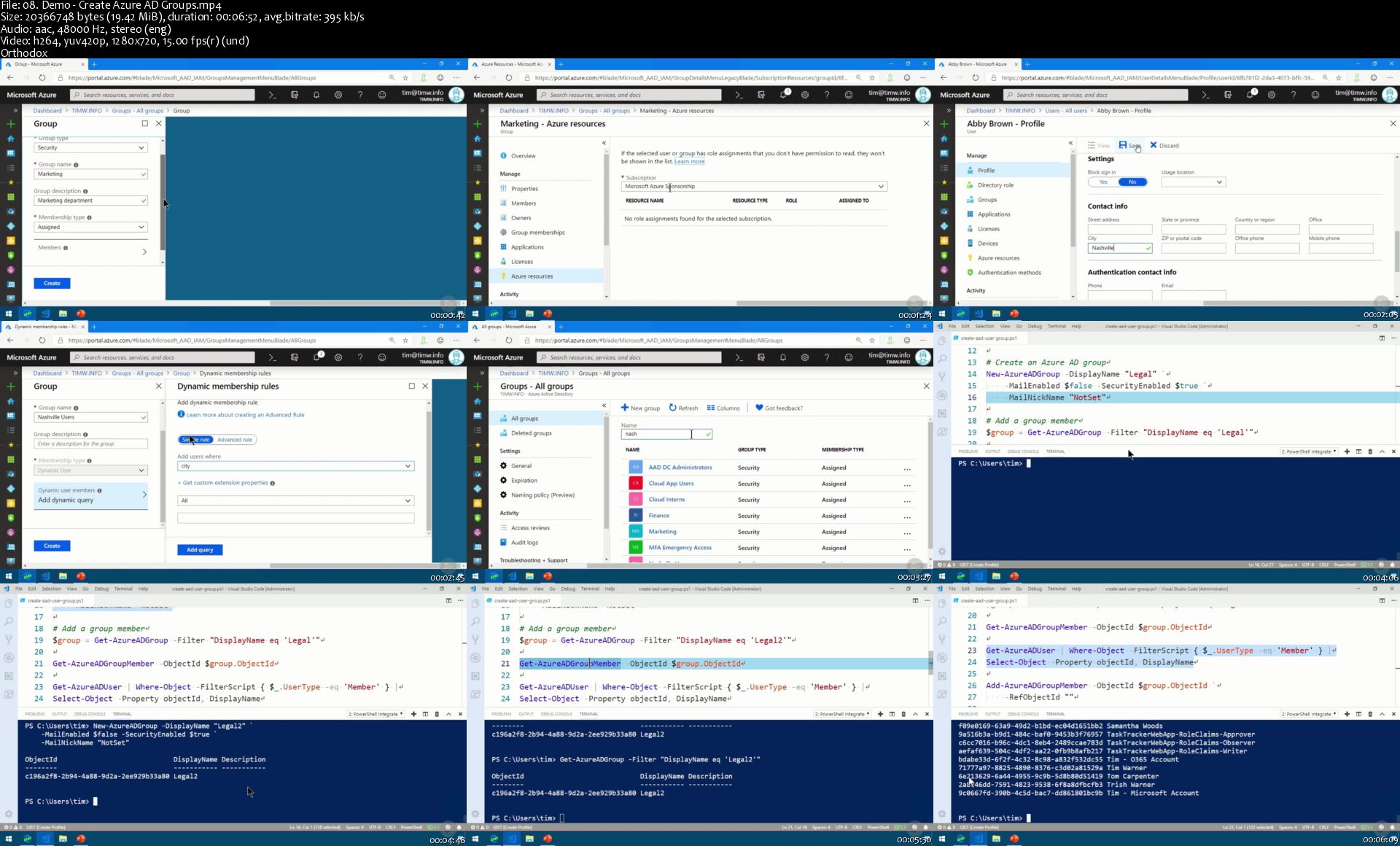This screenshot has width=1400, height=846.
Task: Open Search icon in 00:04:48 VS Code frame
Action: [9, 621]
